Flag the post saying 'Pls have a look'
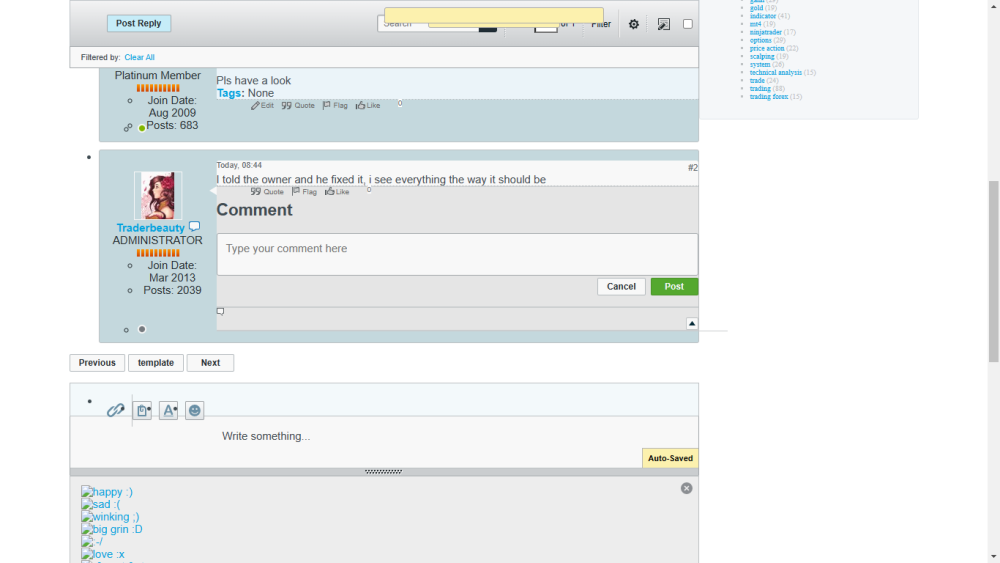This screenshot has height=563, width=1000. (x=335, y=105)
